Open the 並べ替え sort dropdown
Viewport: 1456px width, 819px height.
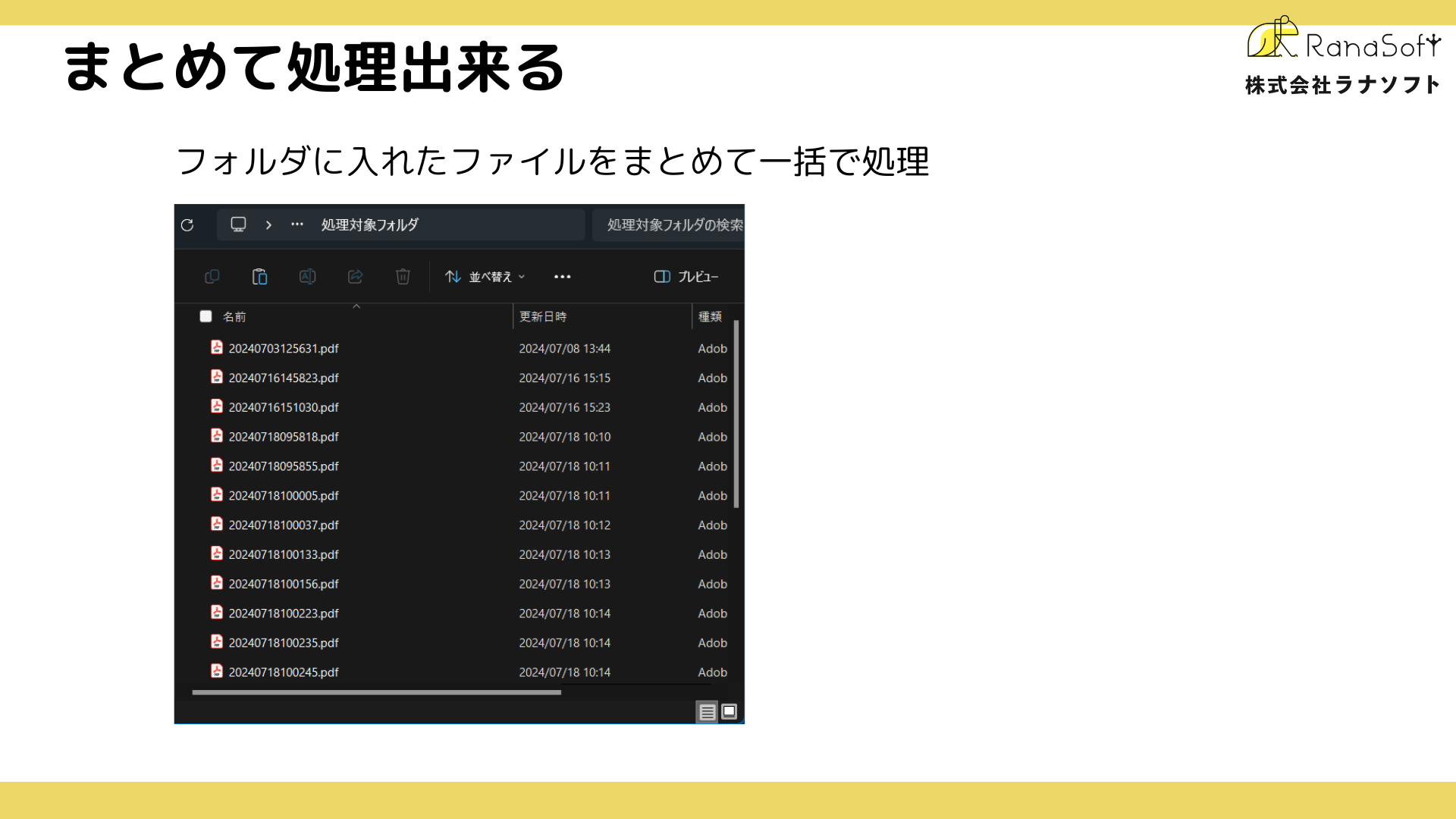485,277
